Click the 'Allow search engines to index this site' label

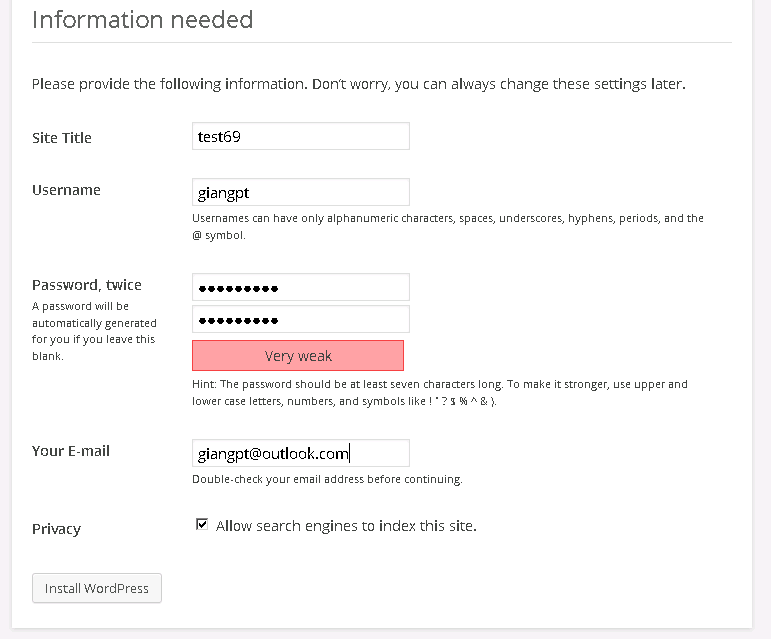pyautogui.click(x=346, y=526)
